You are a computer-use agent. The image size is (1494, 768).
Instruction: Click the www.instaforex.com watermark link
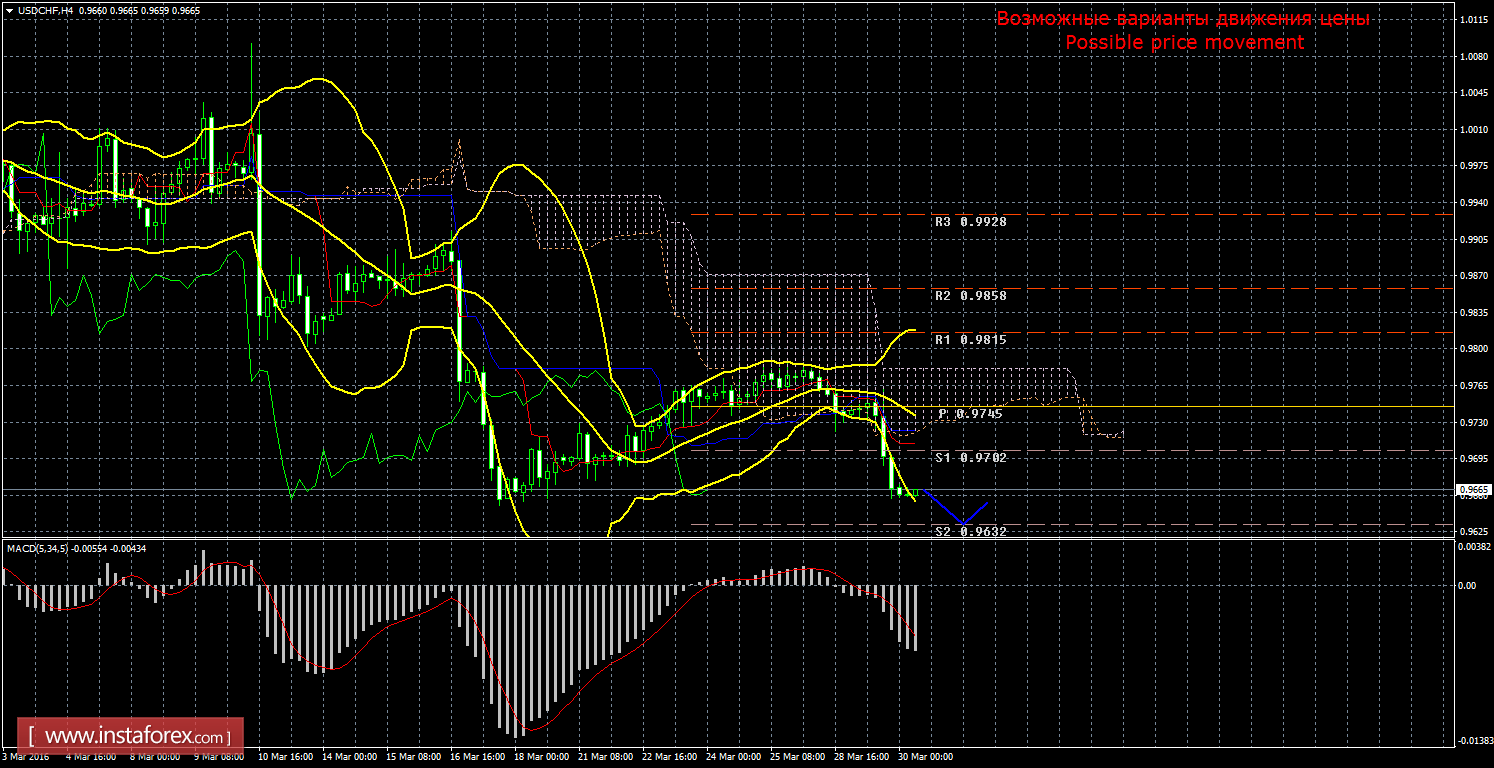[131, 738]
